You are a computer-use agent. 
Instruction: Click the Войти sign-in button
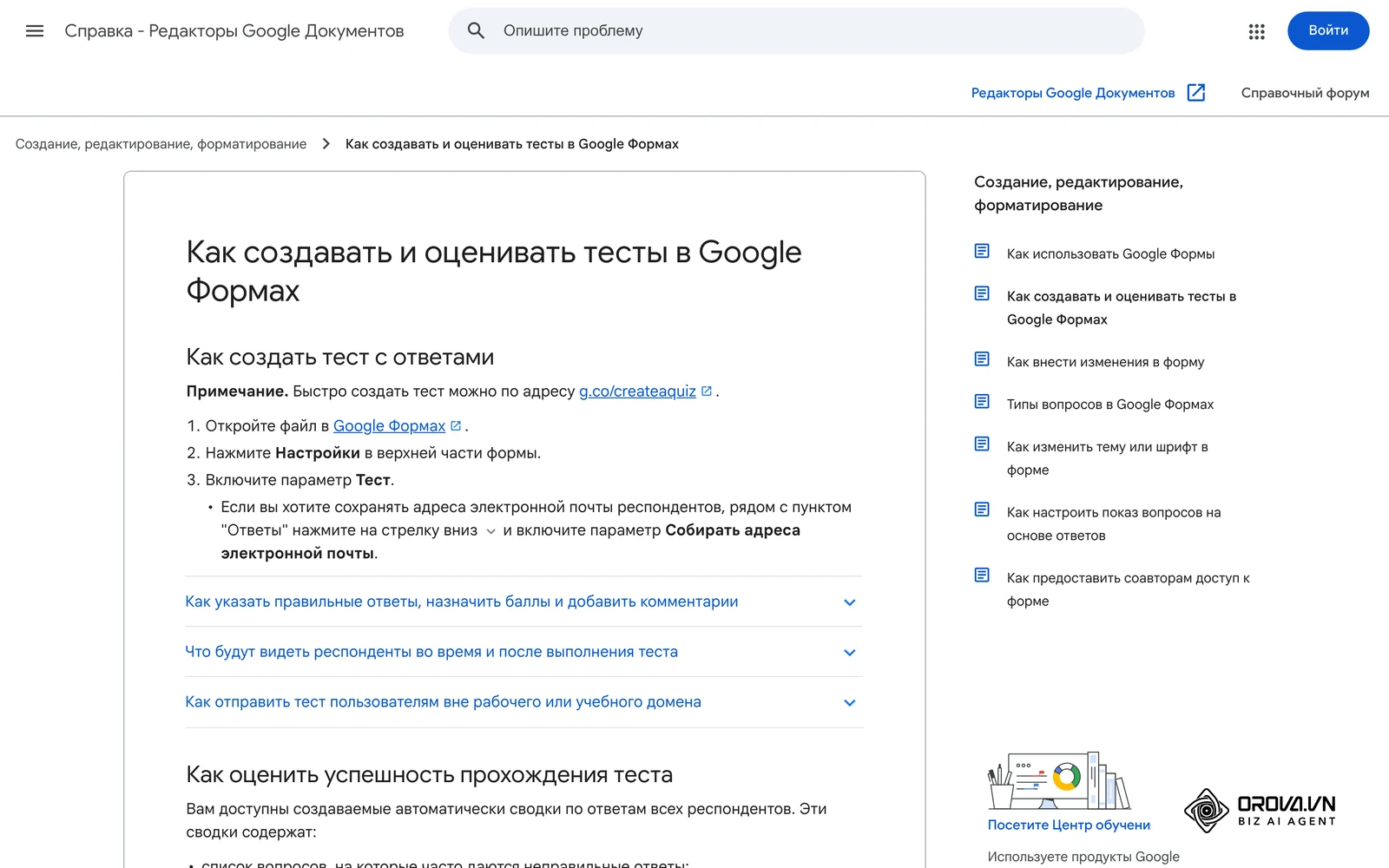(1328, 30)
